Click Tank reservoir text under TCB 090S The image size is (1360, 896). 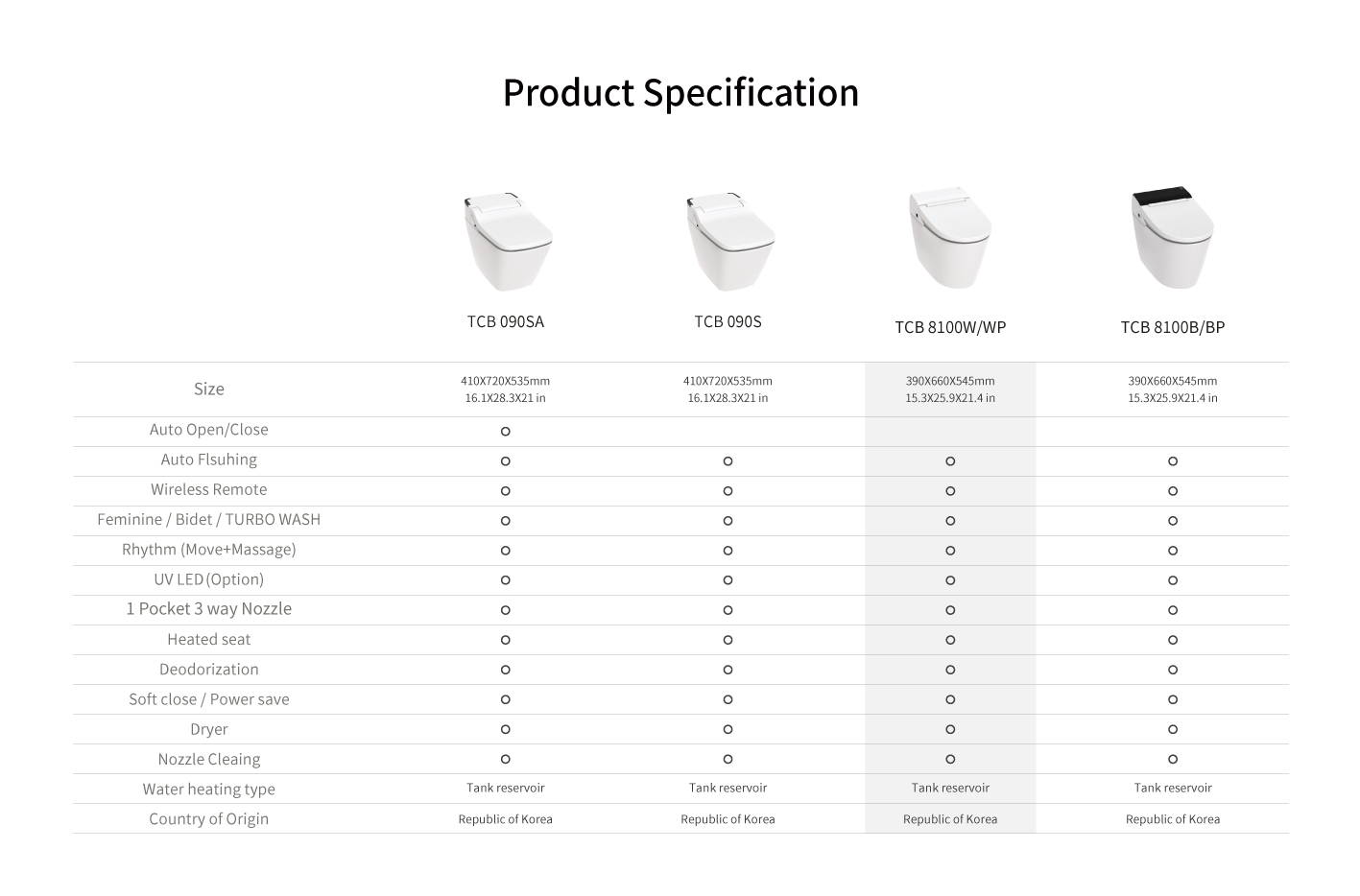[728, 788]
